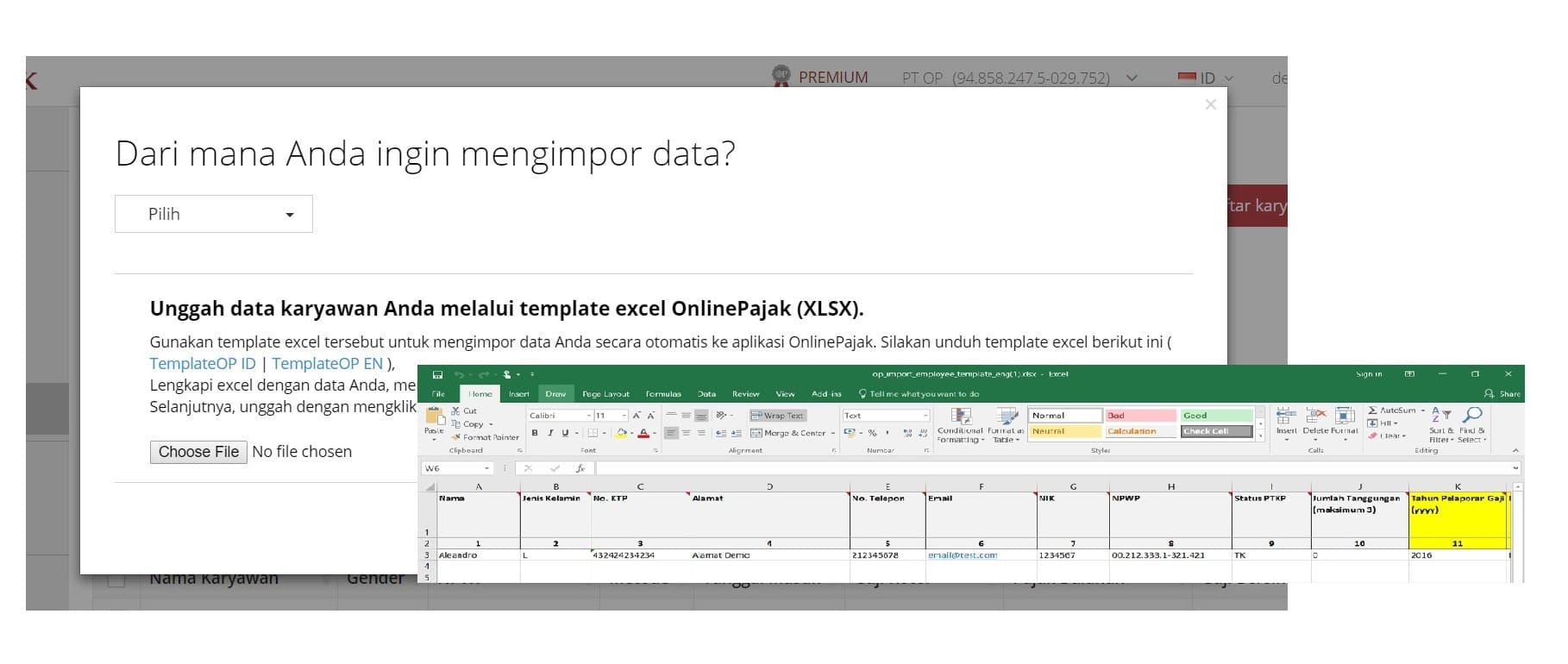The height and width of the screenshot is (664, 1568).
Task: Click Insert Function fx icon
Action: [580, 468]
